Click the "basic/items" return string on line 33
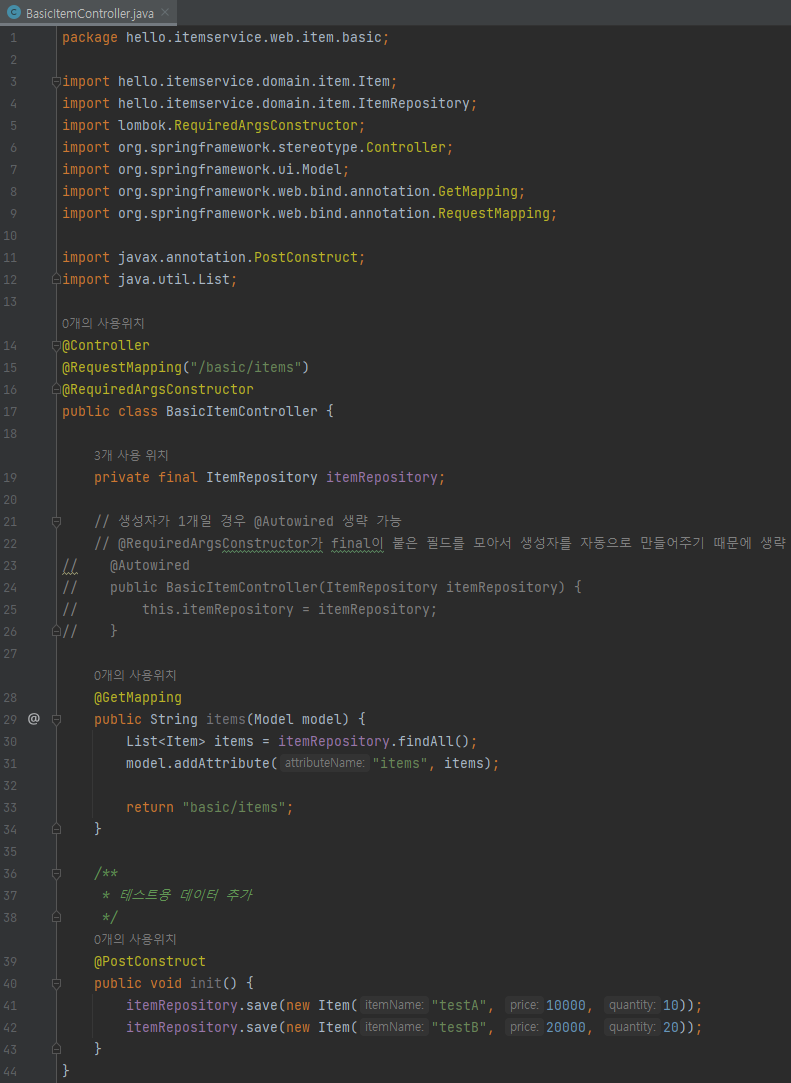Viewport: 791px width, 1083px height. tap(234, 807)
